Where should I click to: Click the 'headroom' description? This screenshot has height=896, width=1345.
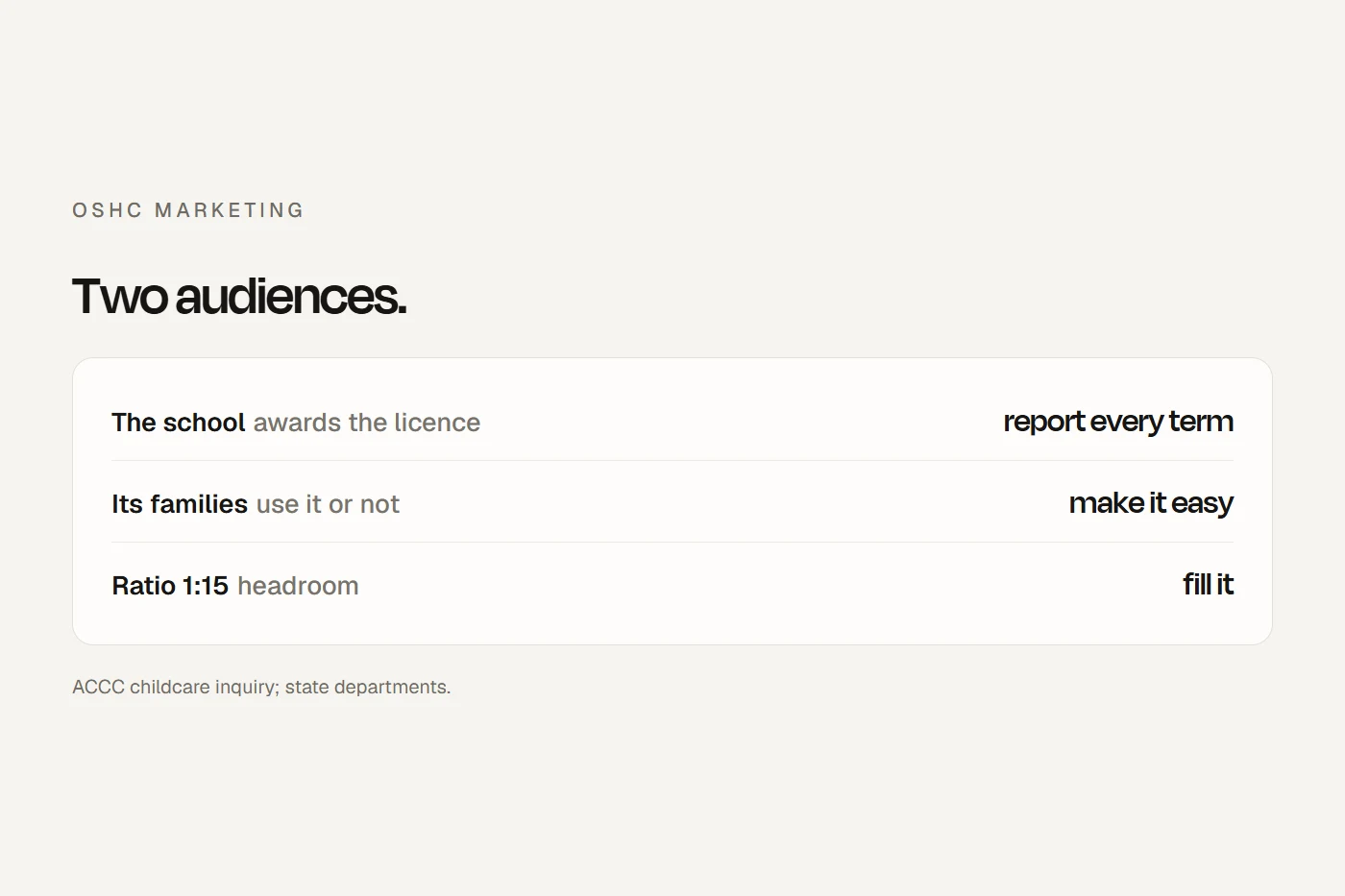tap(298, 586)
